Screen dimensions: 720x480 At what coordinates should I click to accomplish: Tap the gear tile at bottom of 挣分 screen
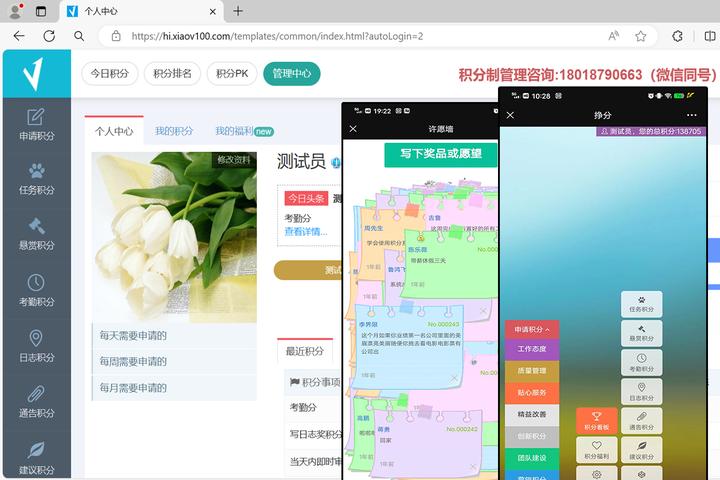click(596, 473)
